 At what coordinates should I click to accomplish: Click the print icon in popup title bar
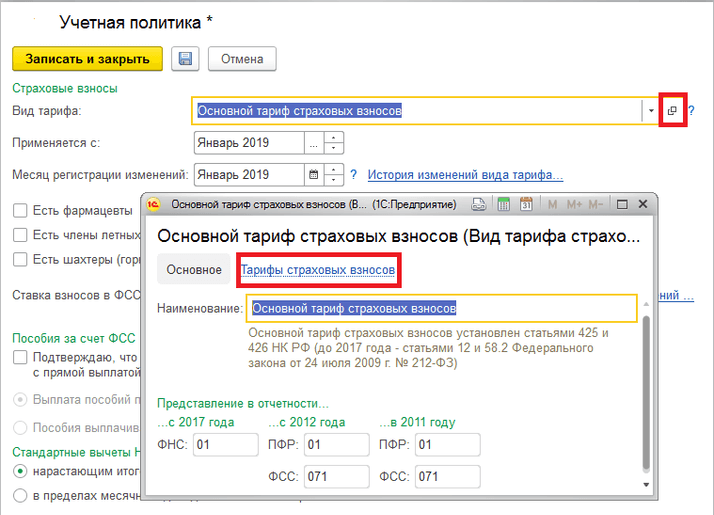coord(479,204)
